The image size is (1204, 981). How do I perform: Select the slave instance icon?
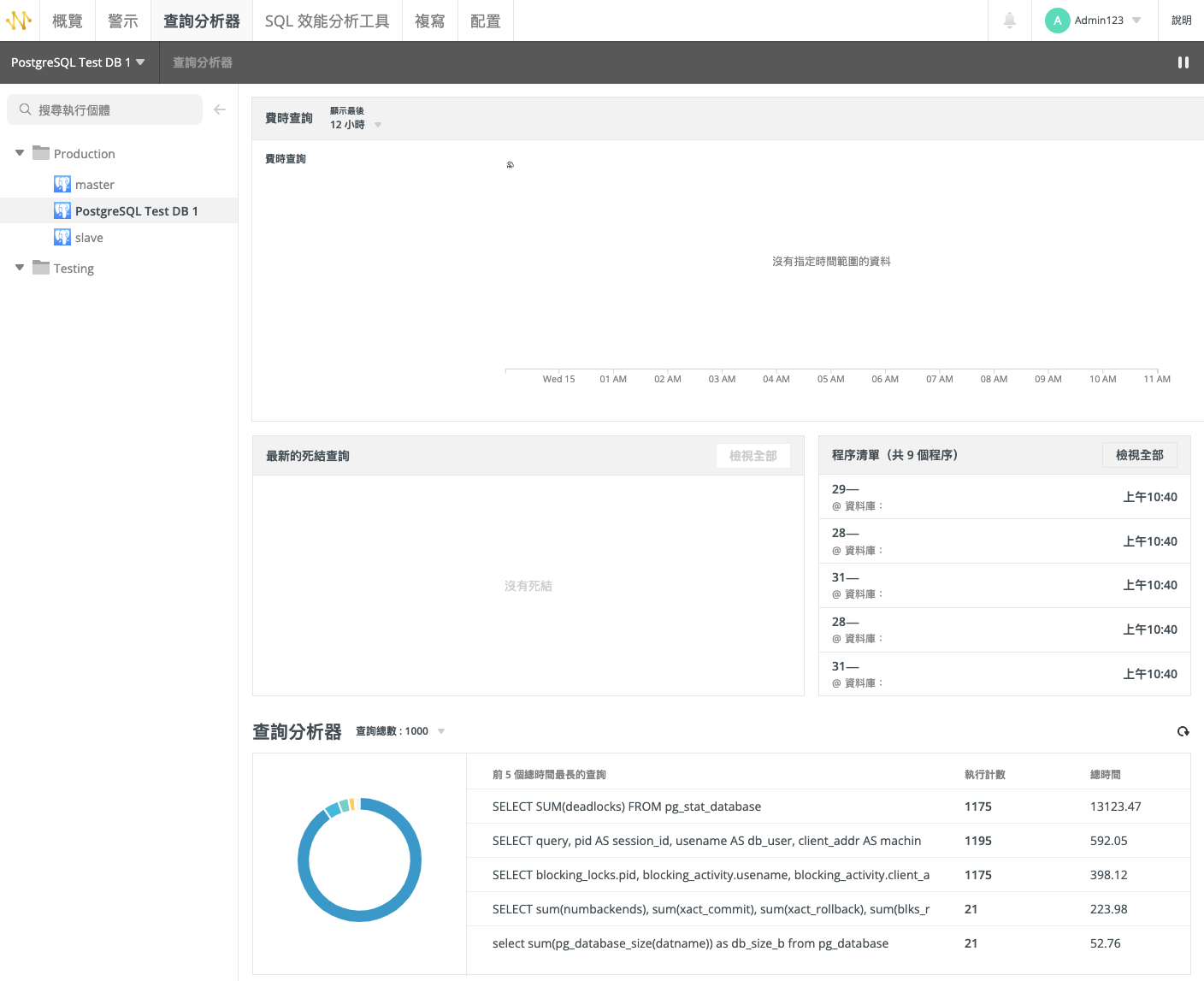point(62,237)
